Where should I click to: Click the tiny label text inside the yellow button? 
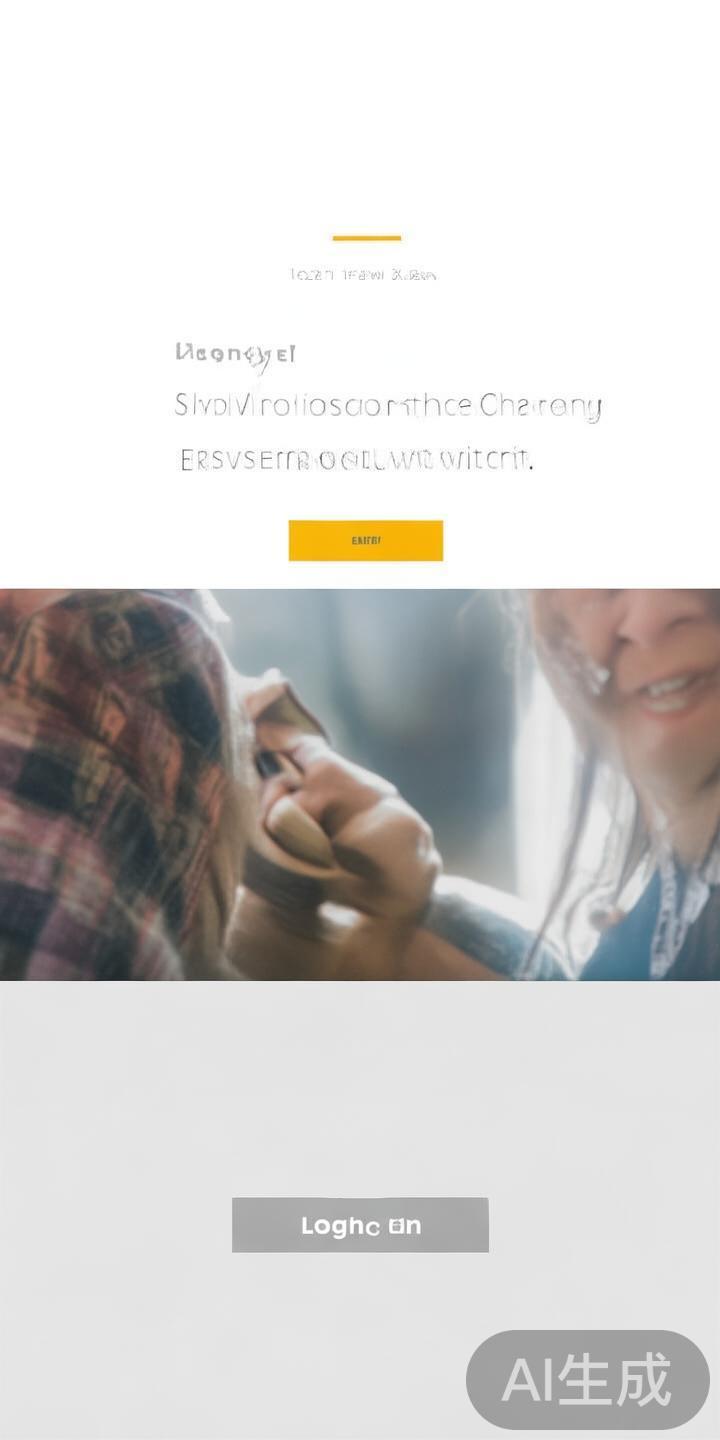[x=366, y=541]
